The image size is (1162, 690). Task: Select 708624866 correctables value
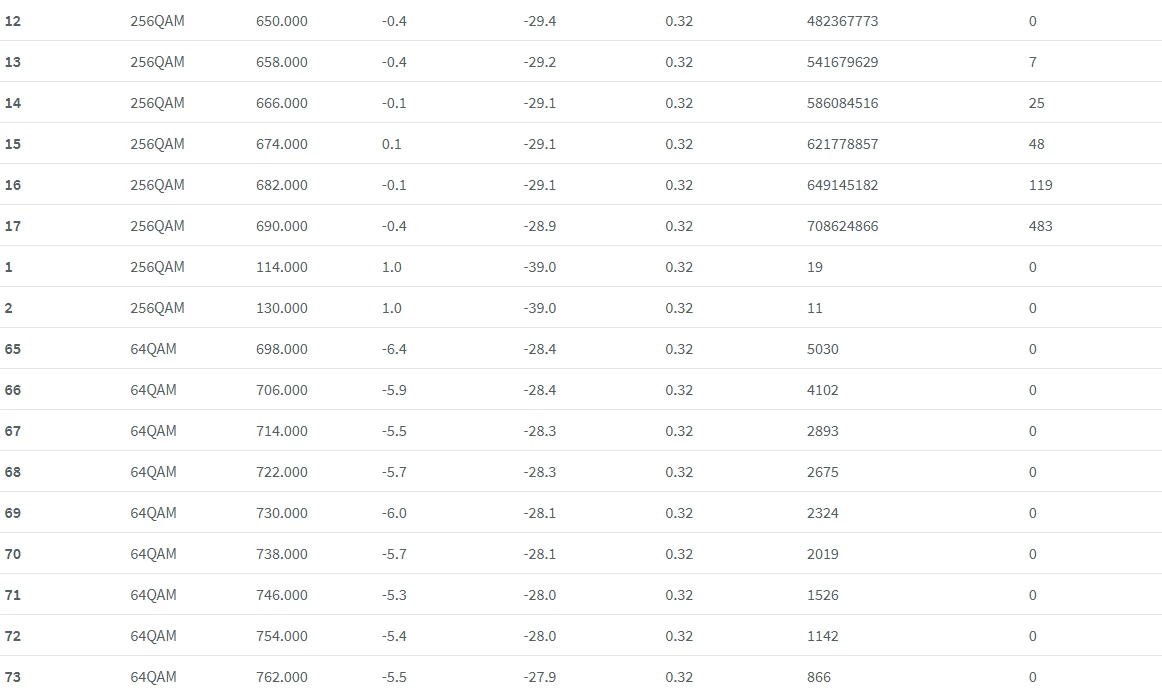842,226
